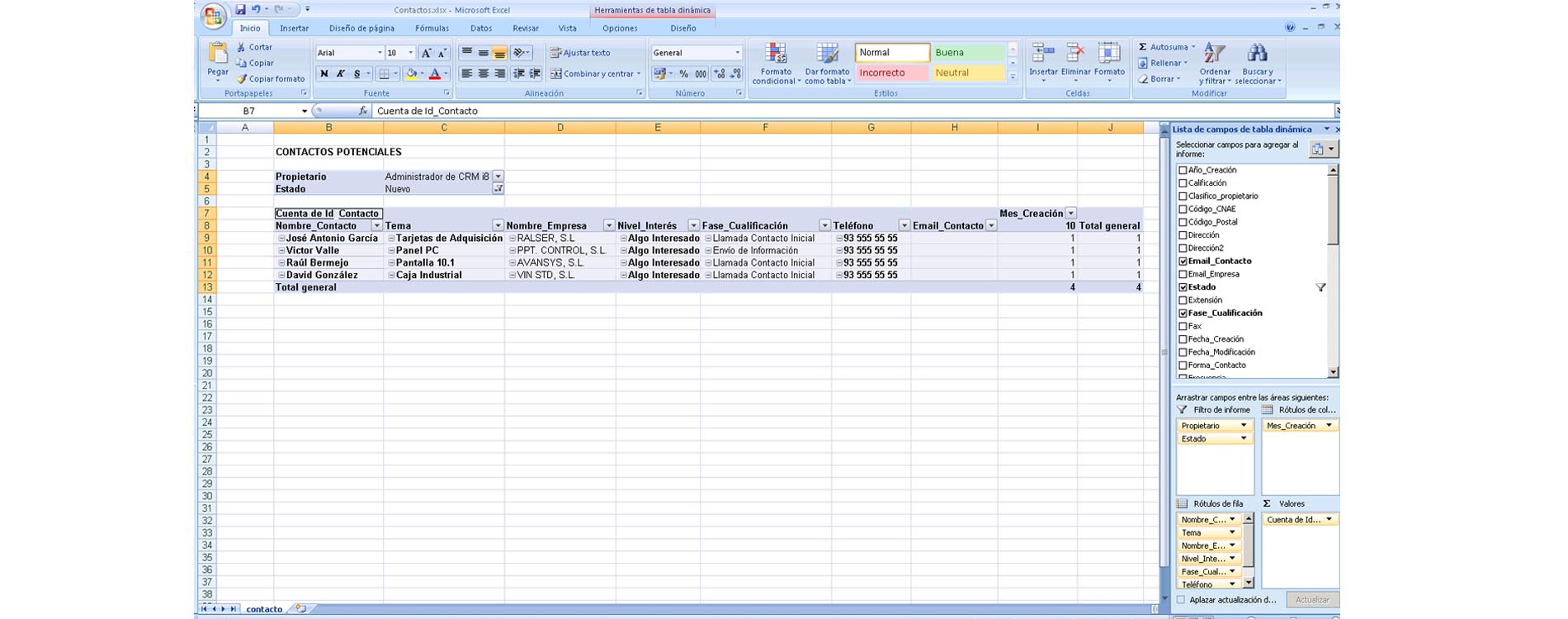Image resolution: width=1568 pixels, height=619 pixels.
Task: Click Combinar y centrar button
Action: (x=594, y=73)
